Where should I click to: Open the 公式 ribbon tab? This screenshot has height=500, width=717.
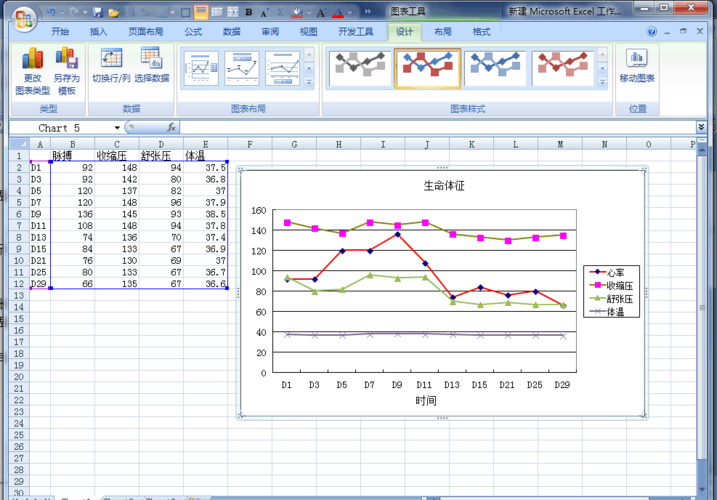click(x=193, y=32)
